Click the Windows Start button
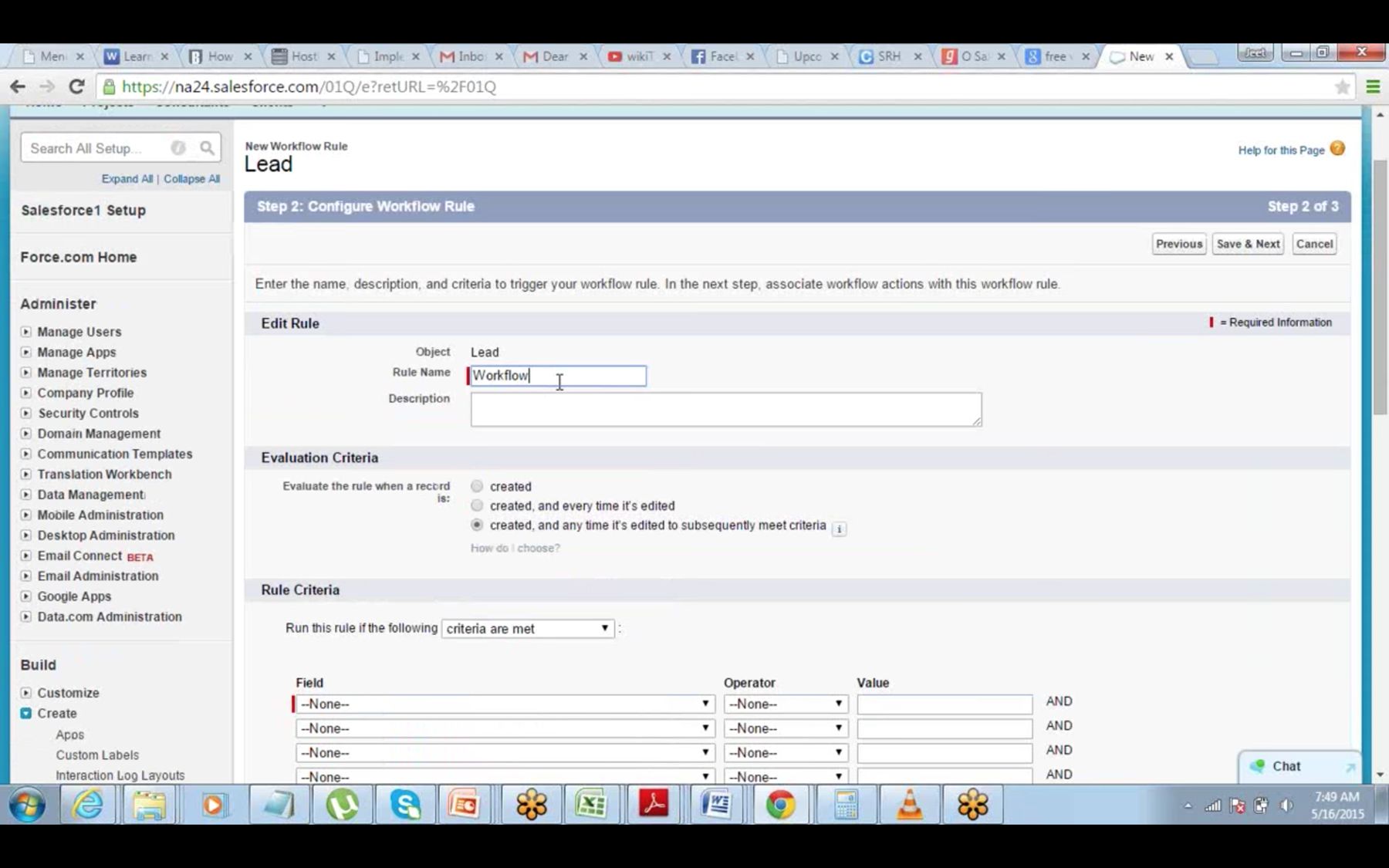Viewport: 1389px width, 868px height. (28, 806)
